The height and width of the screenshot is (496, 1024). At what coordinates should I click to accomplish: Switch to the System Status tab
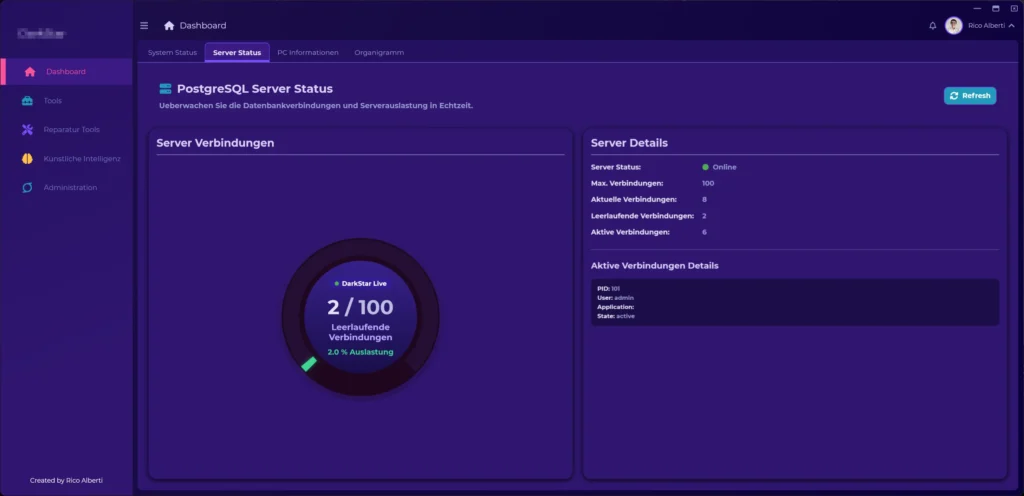coord(172,52)
